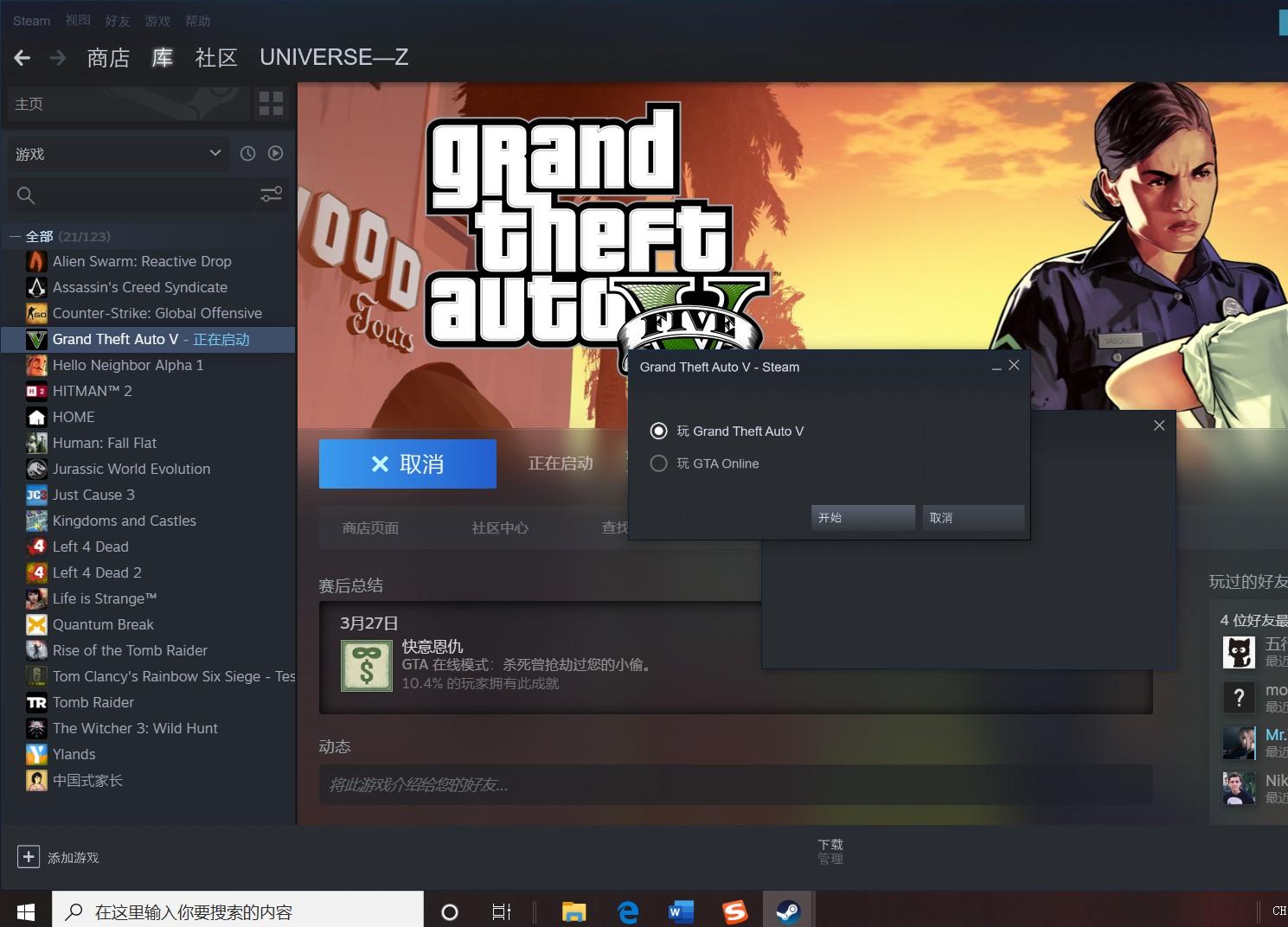
Task: Click the blue 取消 launch button
Action: (x=407, y=463)
